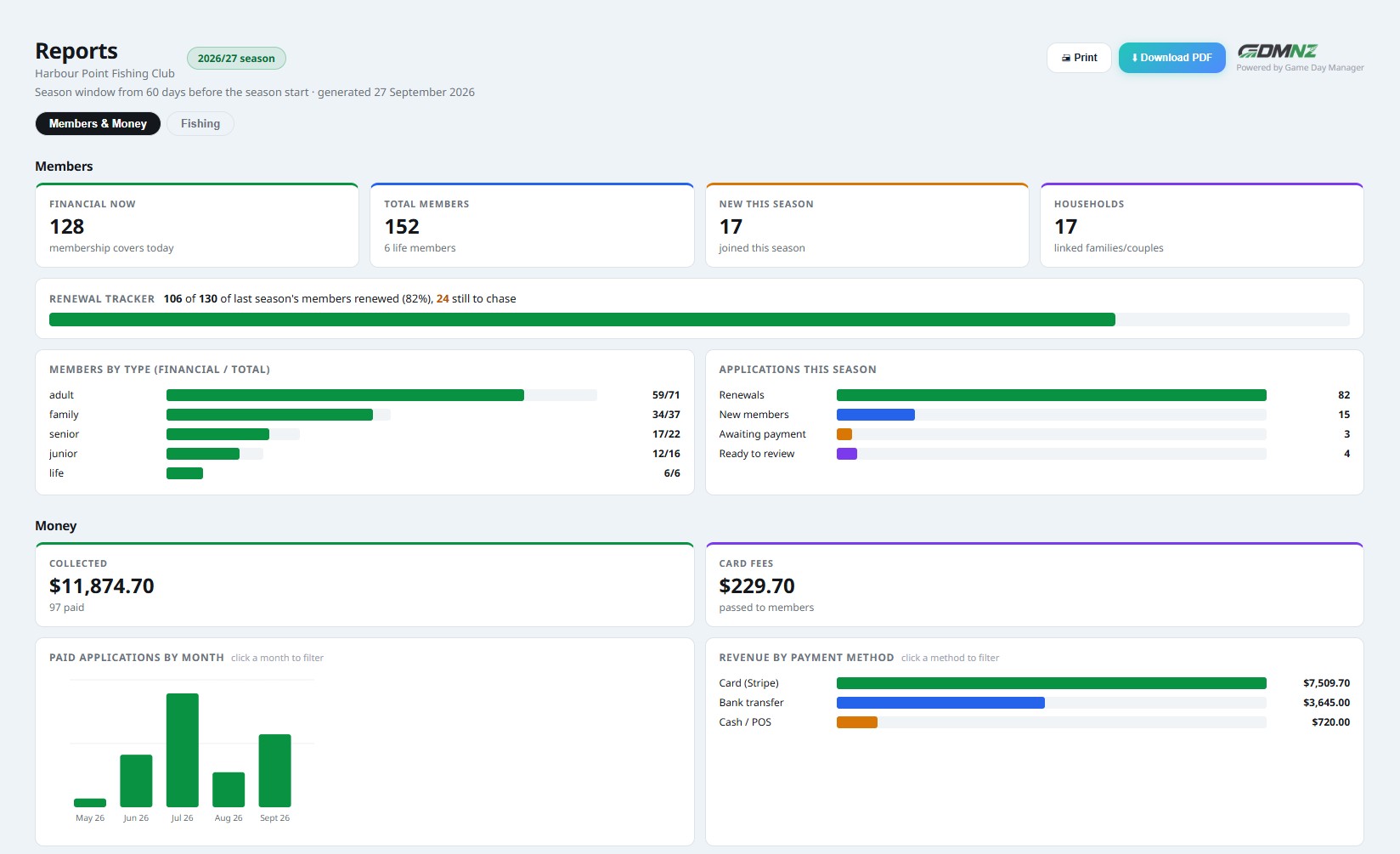Screen dimensions: 1400x854
Task: Click the '24' still to chase number
Action: pyautogui.click(x=443, y=299)
